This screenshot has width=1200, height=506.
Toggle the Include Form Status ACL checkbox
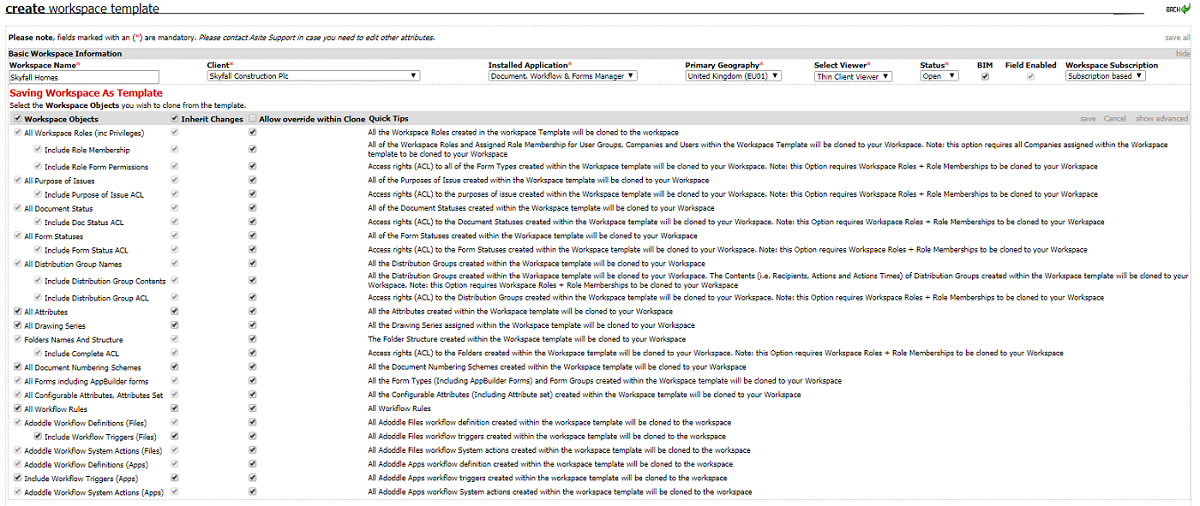pyautogui.click(x=37, y=250)
